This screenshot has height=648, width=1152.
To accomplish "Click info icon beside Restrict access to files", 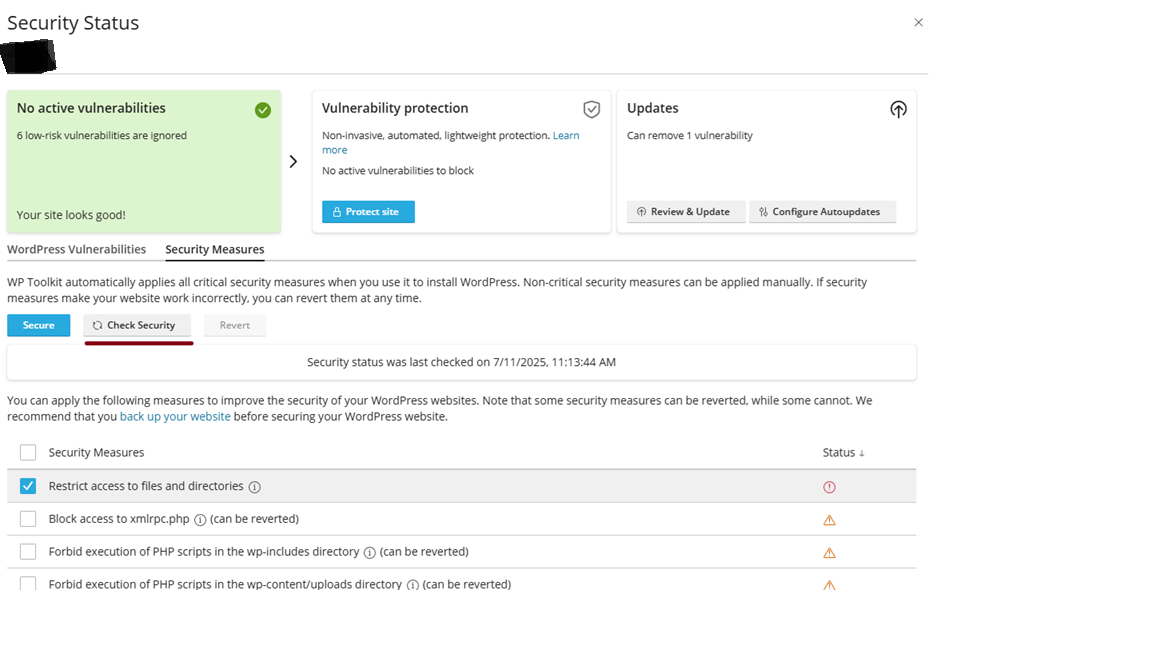I will click(254, 487).
